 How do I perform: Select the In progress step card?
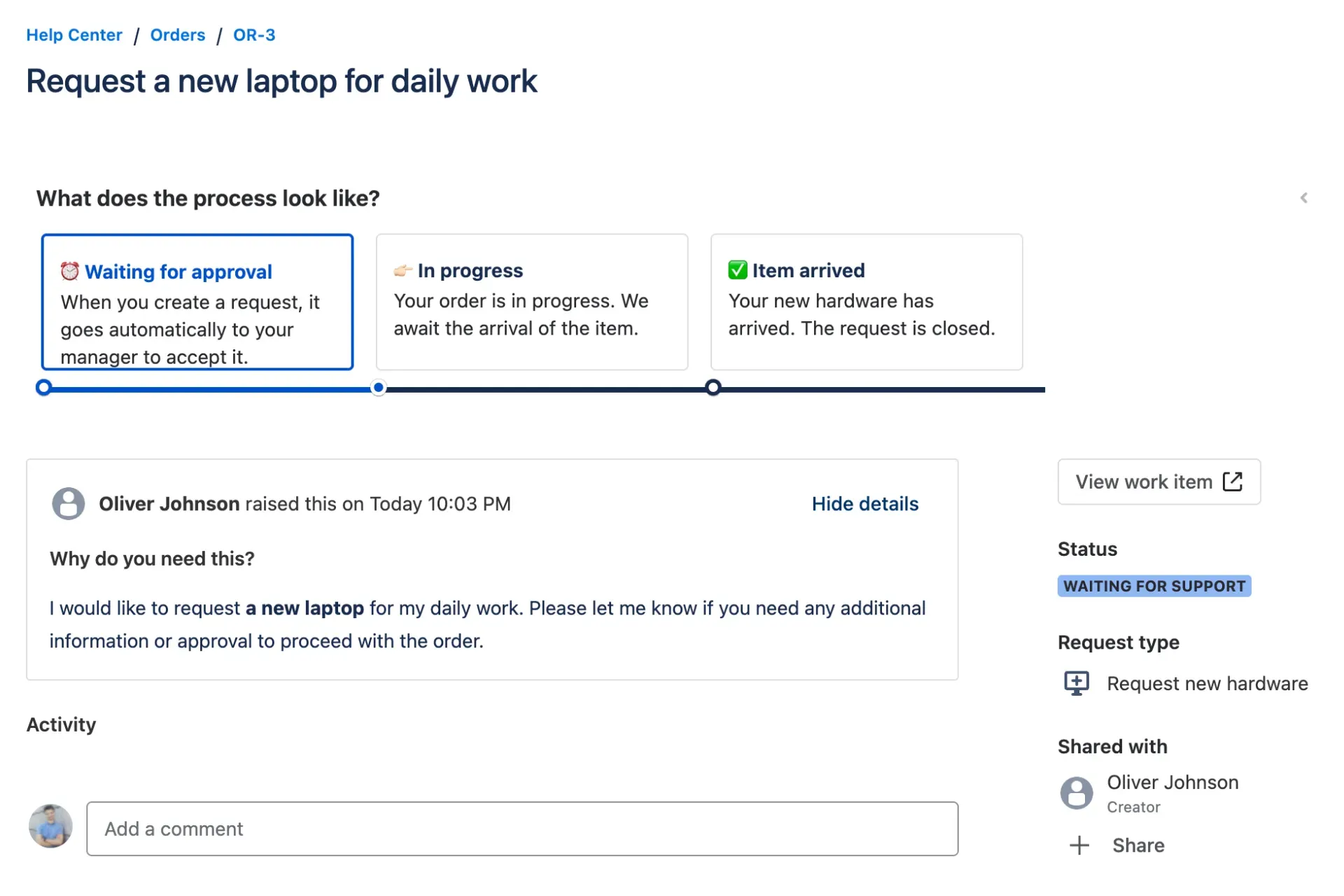pyautogui.click(x=532, y=302)
